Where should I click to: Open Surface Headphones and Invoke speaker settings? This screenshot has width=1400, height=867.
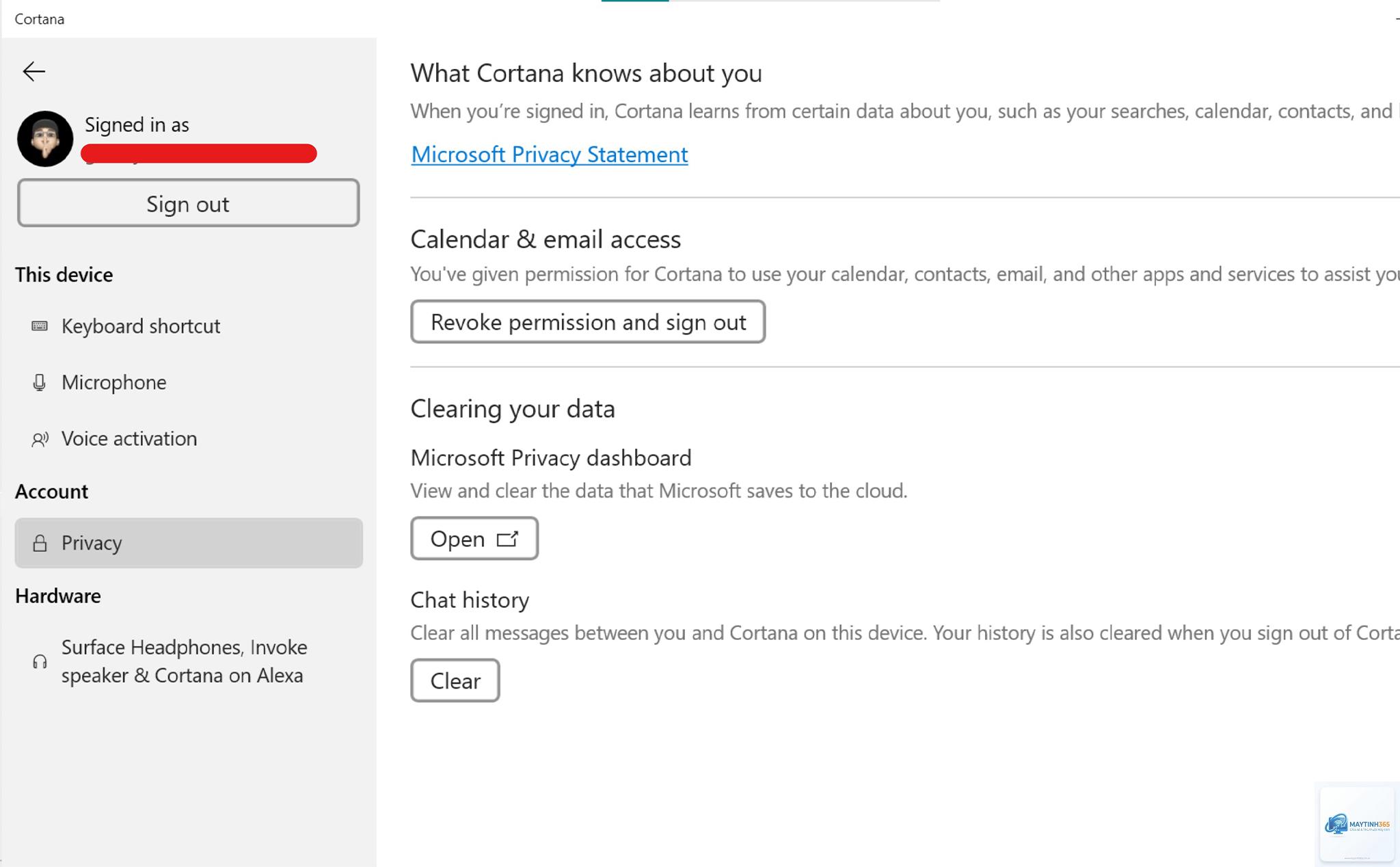189,661
